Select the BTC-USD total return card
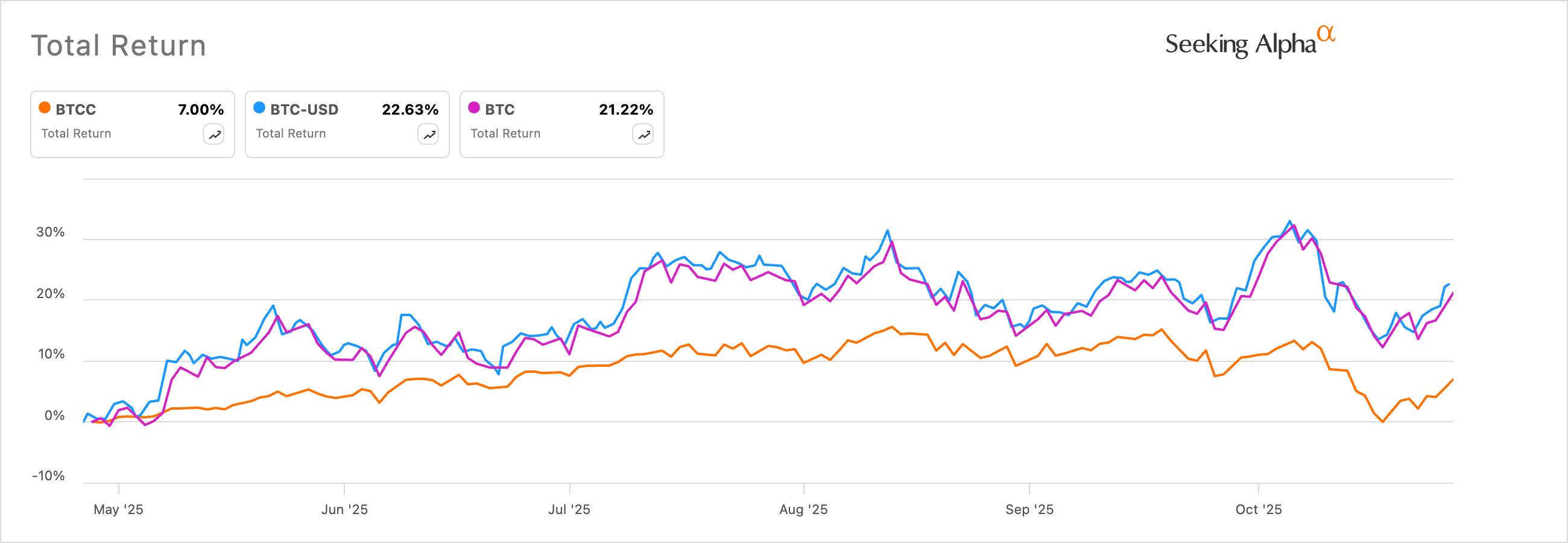The height and width of the screenshot is (543, 1568). coord(347,124)
